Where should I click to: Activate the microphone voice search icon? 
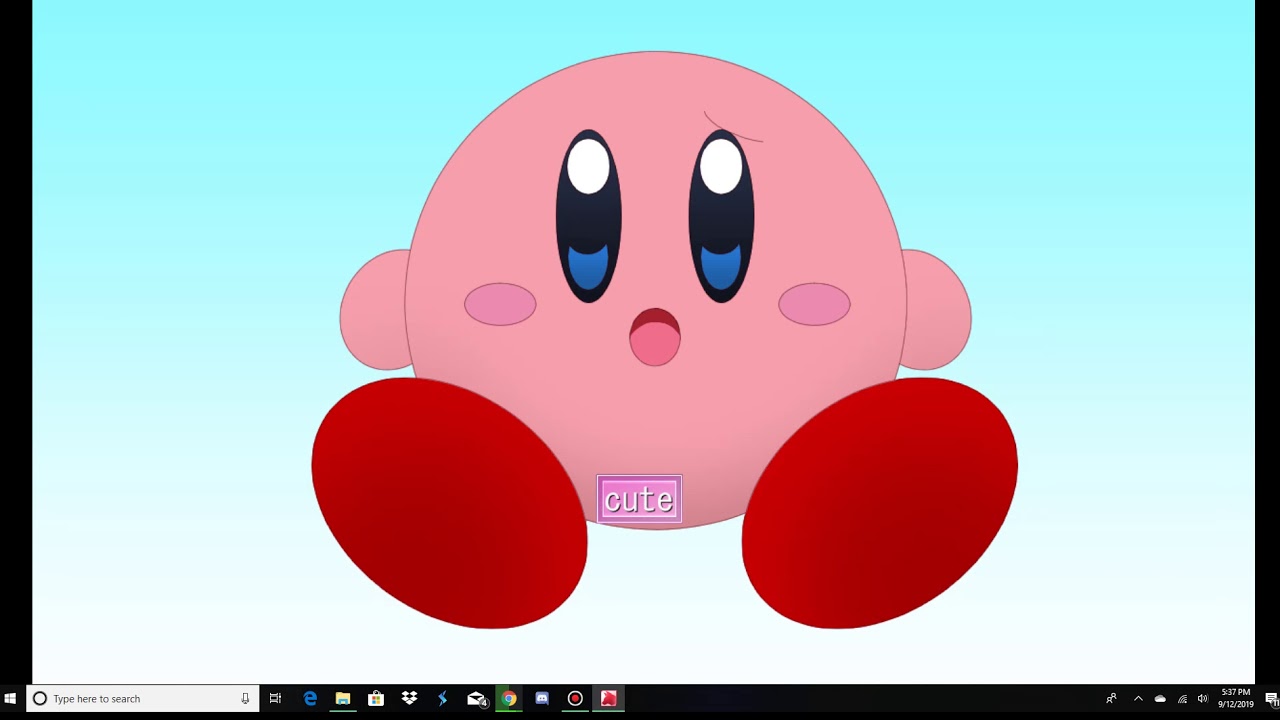pyautogui.click(x=245, y=699)
